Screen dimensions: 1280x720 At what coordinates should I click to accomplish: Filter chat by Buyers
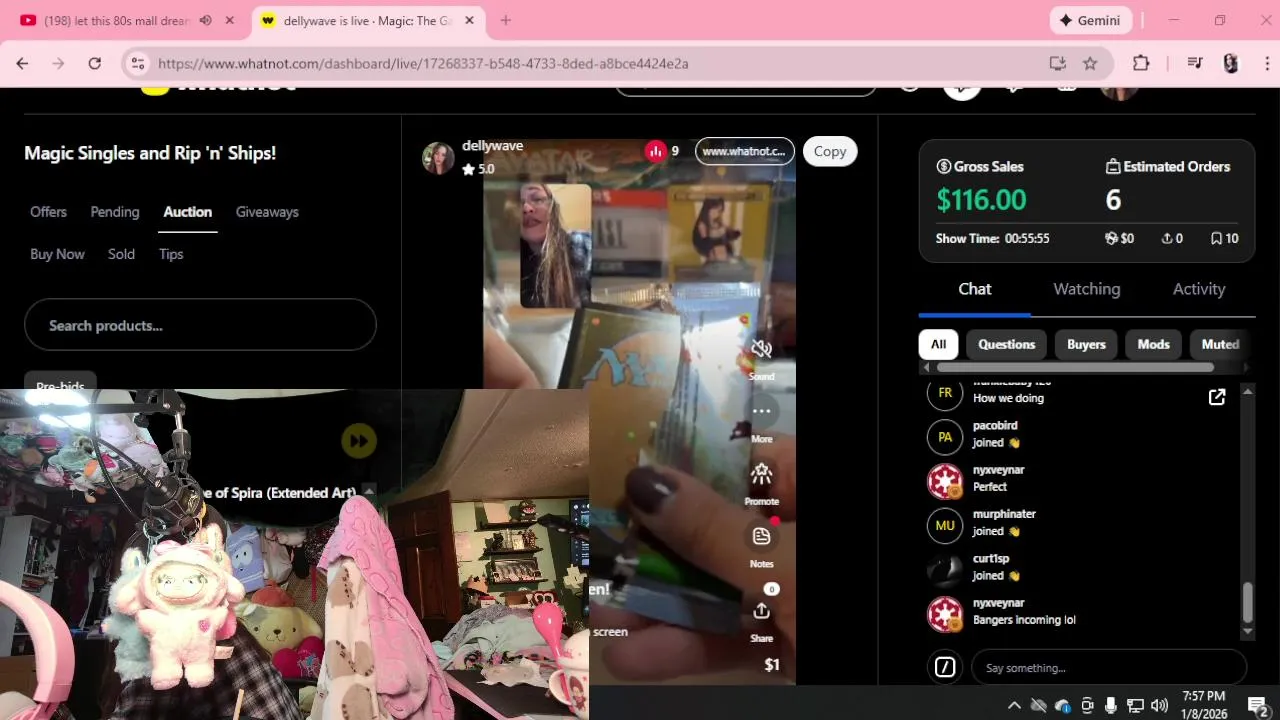tap(1086, 344)
